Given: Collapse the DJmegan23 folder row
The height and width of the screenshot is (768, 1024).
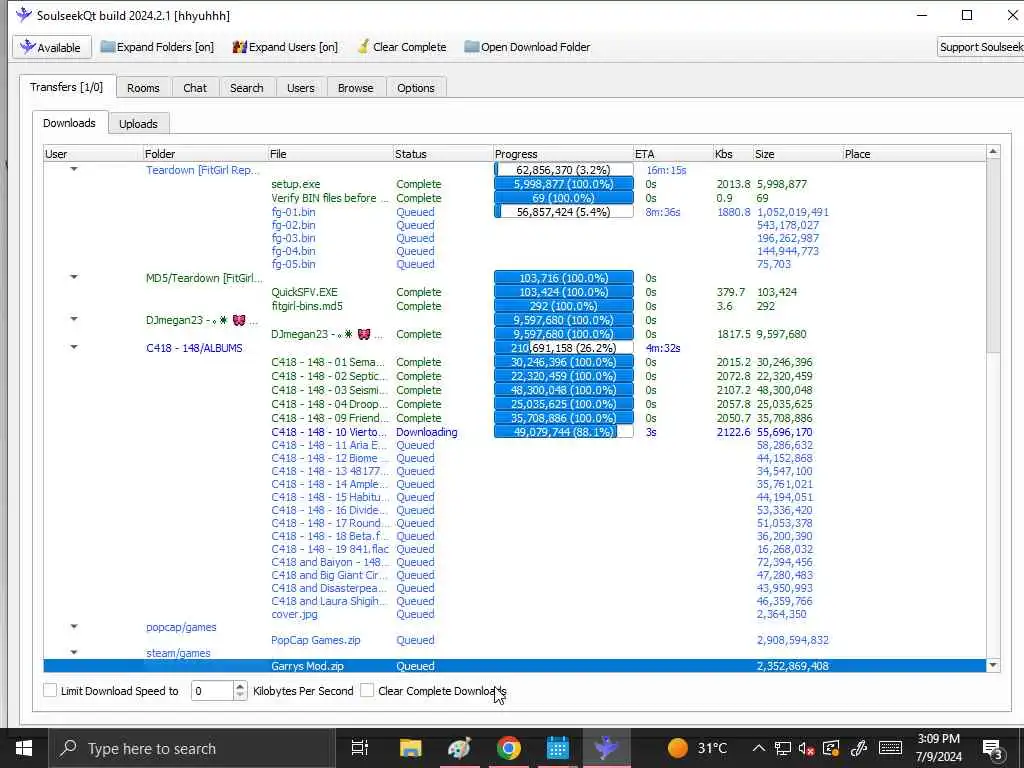Looking at the screenshot, I should (x=74, y=319).
